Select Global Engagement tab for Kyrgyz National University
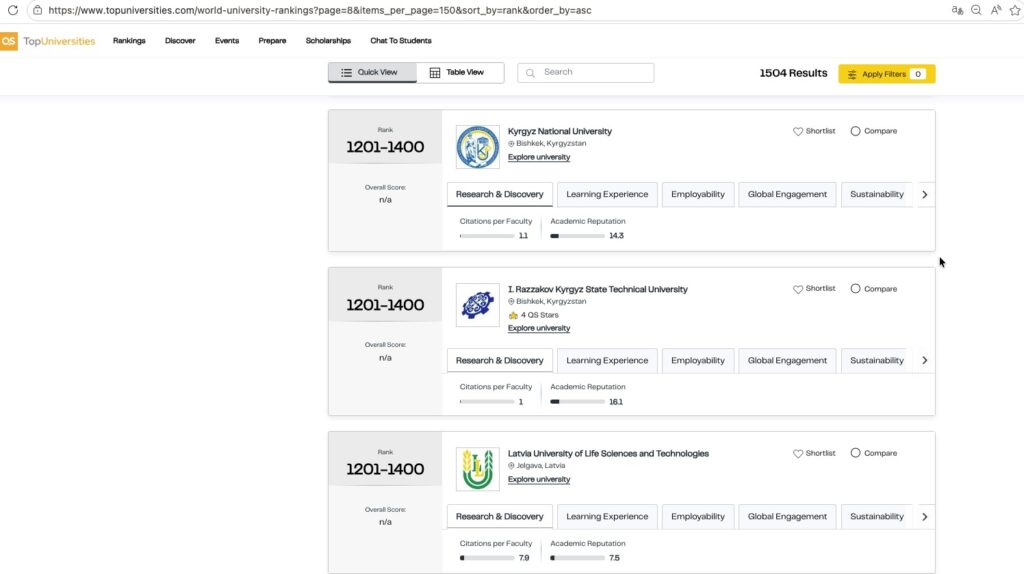 [787, 195]
